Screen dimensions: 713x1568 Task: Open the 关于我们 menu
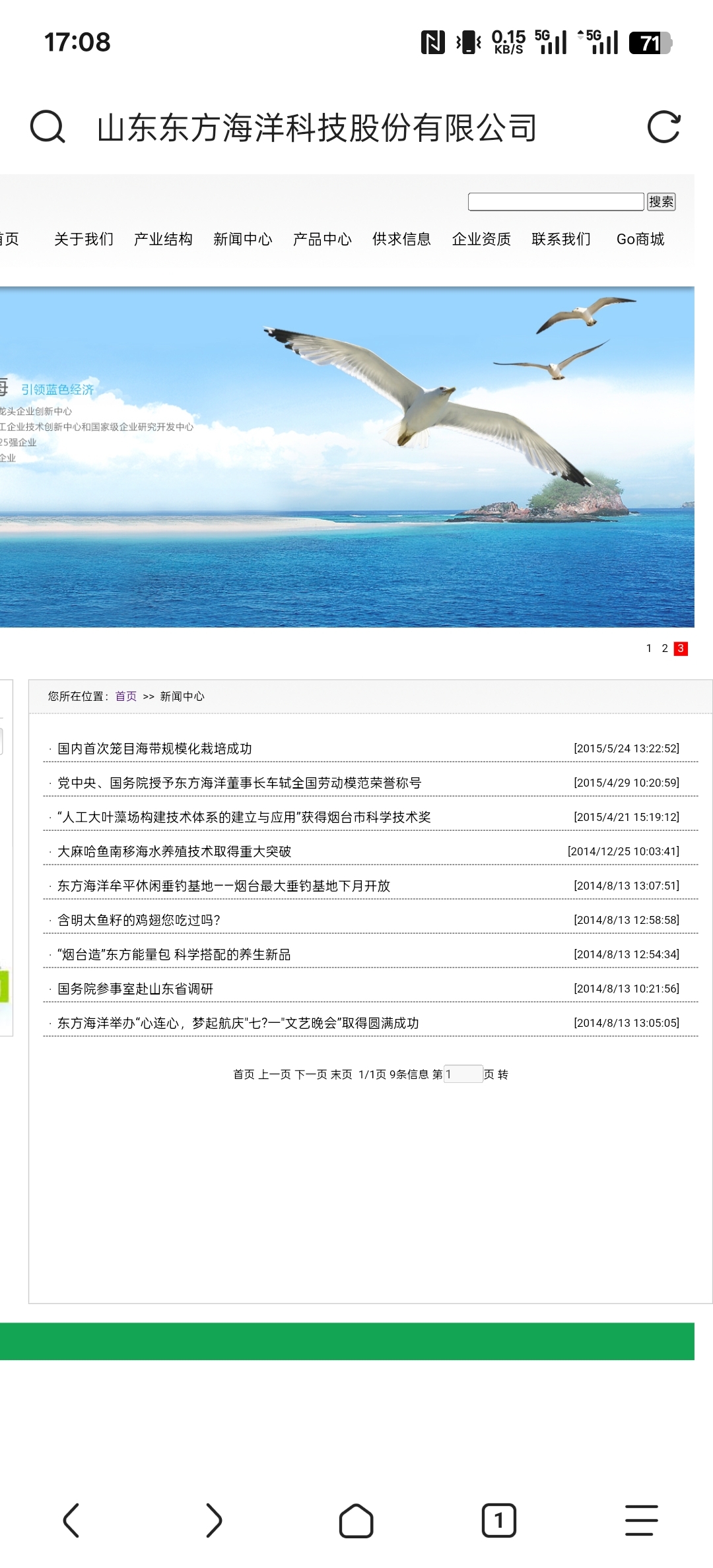tap(84, 239)
